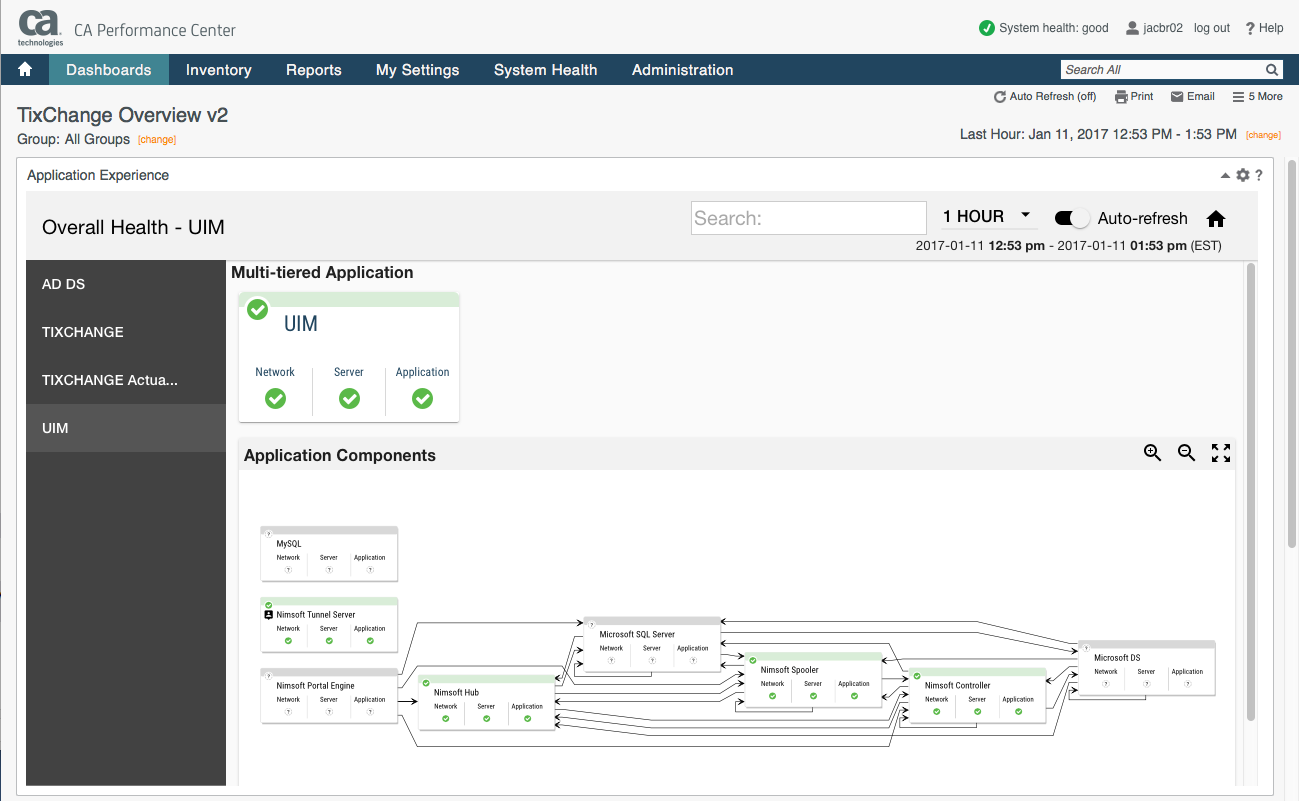Log out of CA Performance Center
Screen dimensions: 1299x801
[1211, 28]
